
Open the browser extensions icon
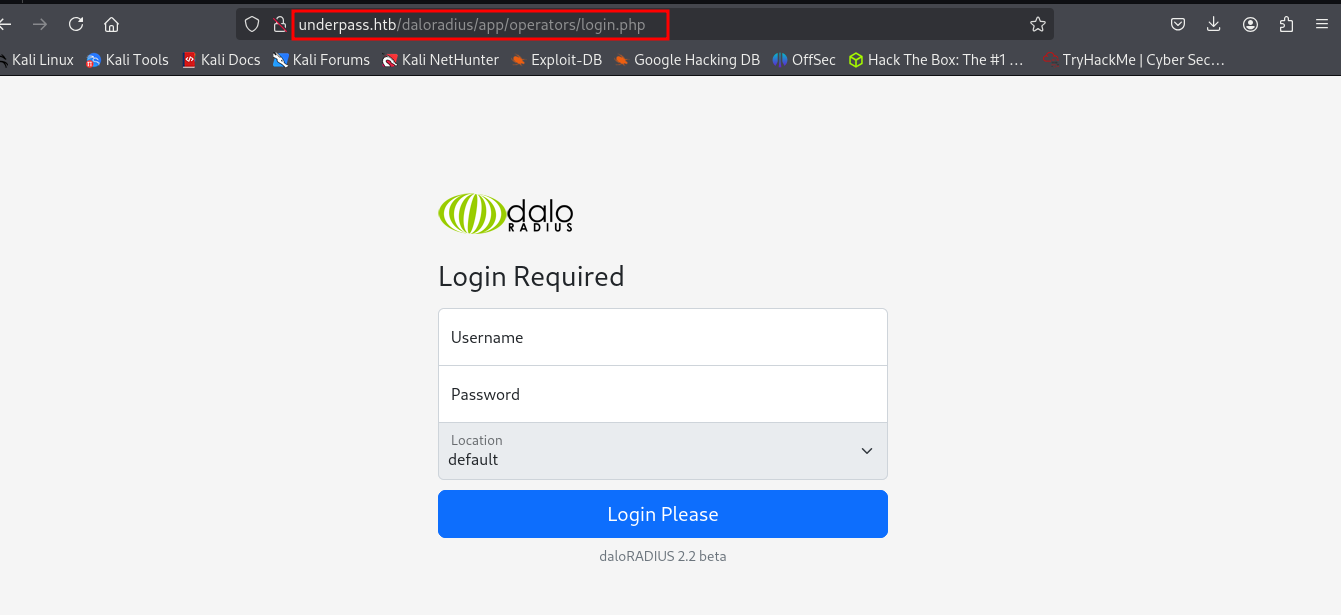coord(1286,23)
